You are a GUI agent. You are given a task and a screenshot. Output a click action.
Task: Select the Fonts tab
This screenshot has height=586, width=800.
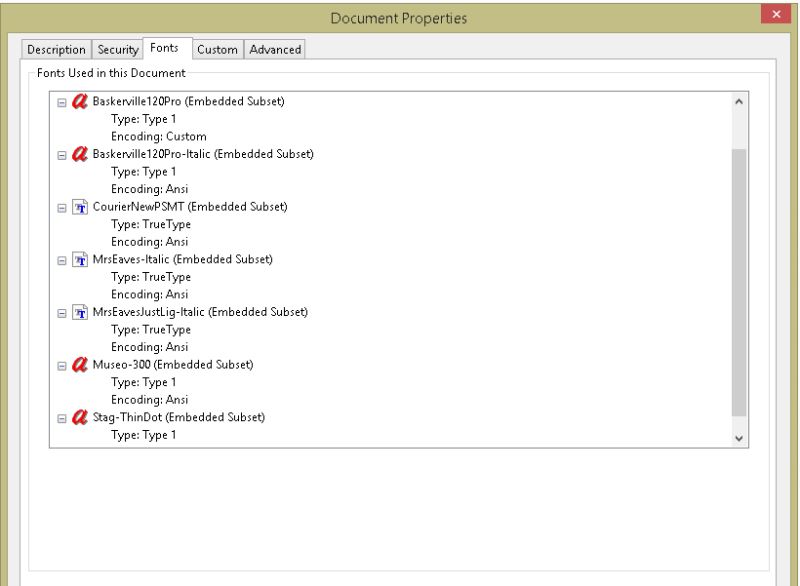click(x=167, y=48)
